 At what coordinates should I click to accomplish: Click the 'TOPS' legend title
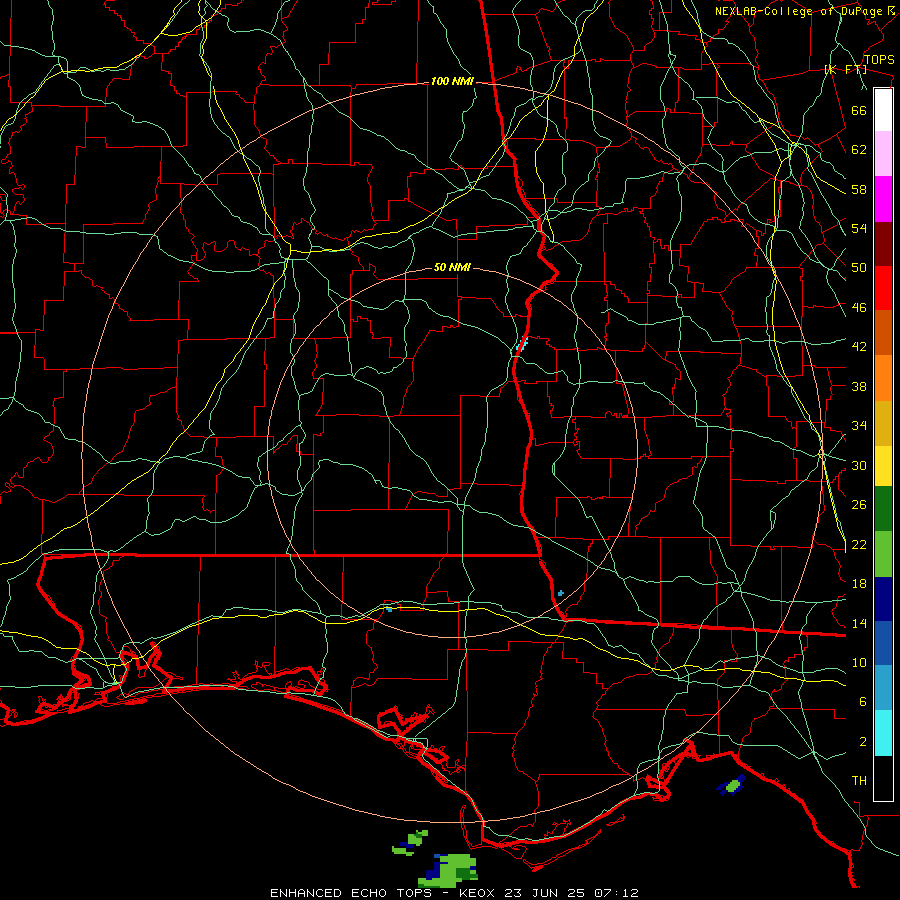coord(879,60)
